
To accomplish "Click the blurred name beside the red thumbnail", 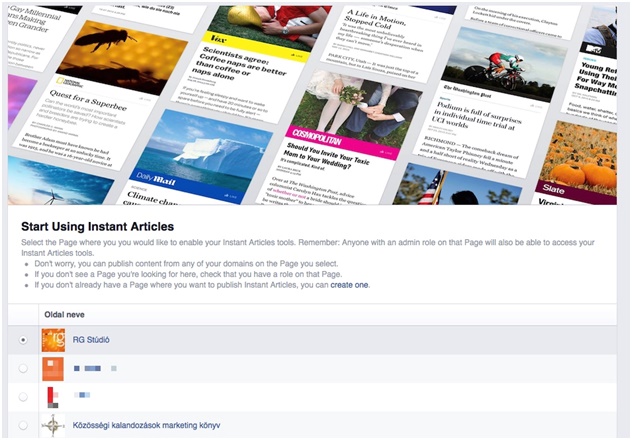I will pos(82,395).
